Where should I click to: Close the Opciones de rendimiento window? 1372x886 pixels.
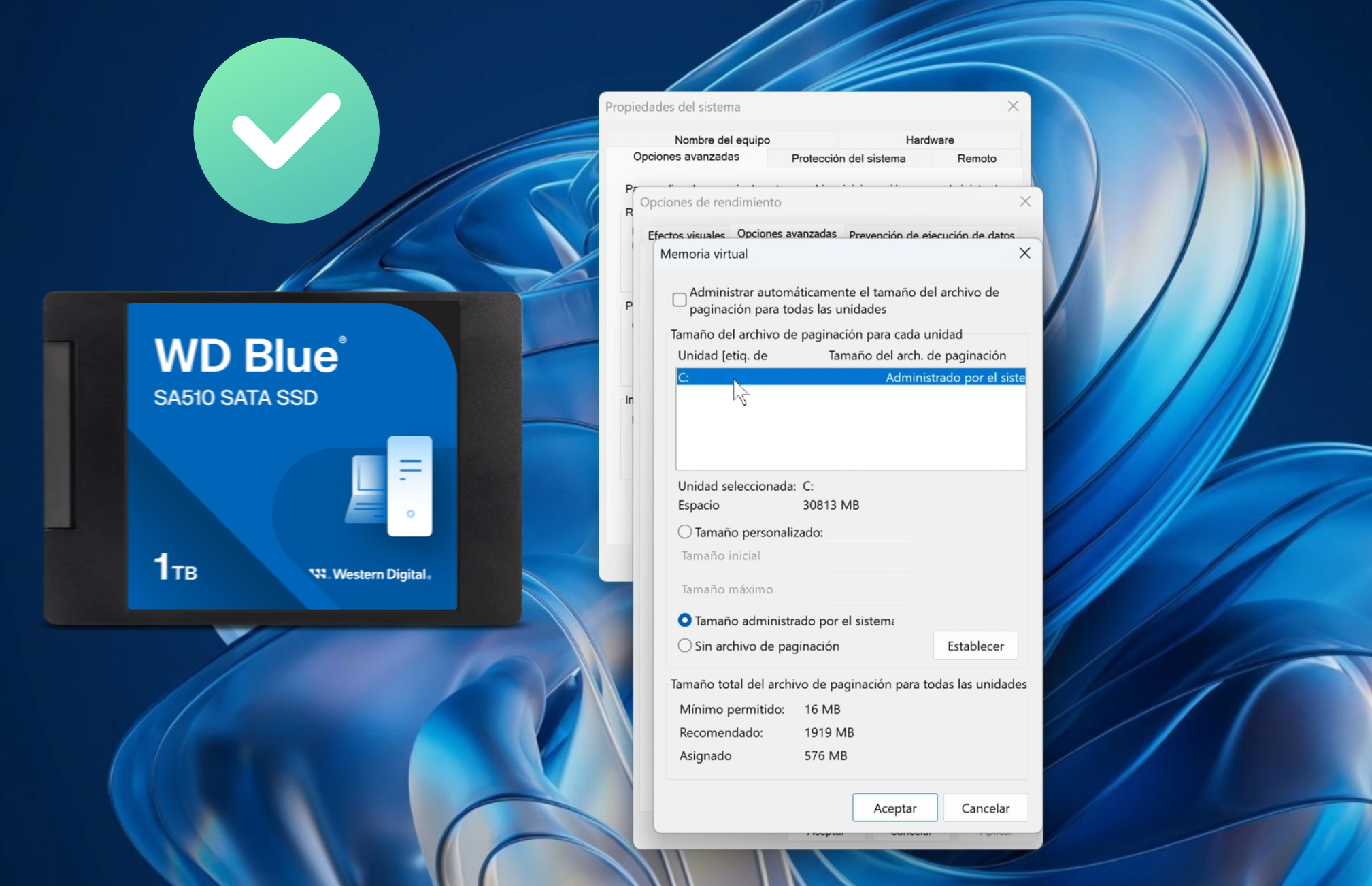(x=1025, y=201)
